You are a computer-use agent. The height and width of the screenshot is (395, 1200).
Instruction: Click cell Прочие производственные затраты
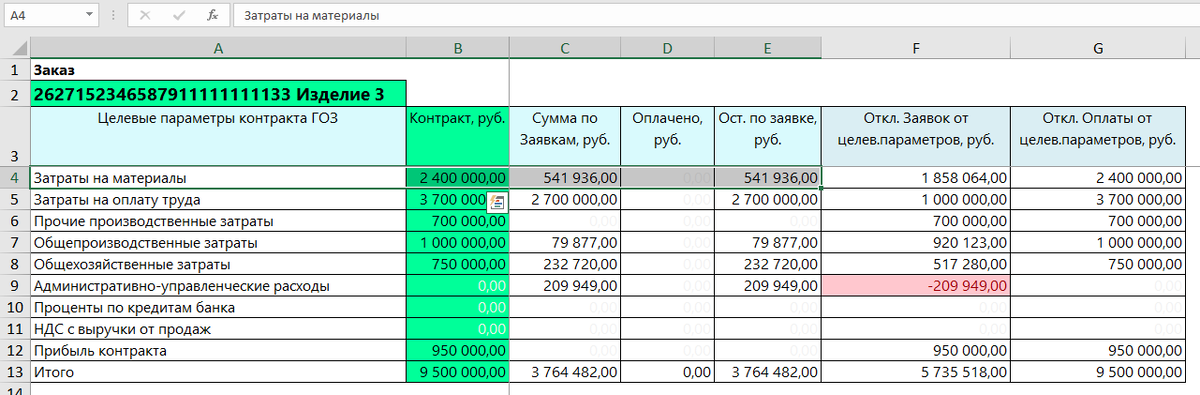click(x=218, y=220)
